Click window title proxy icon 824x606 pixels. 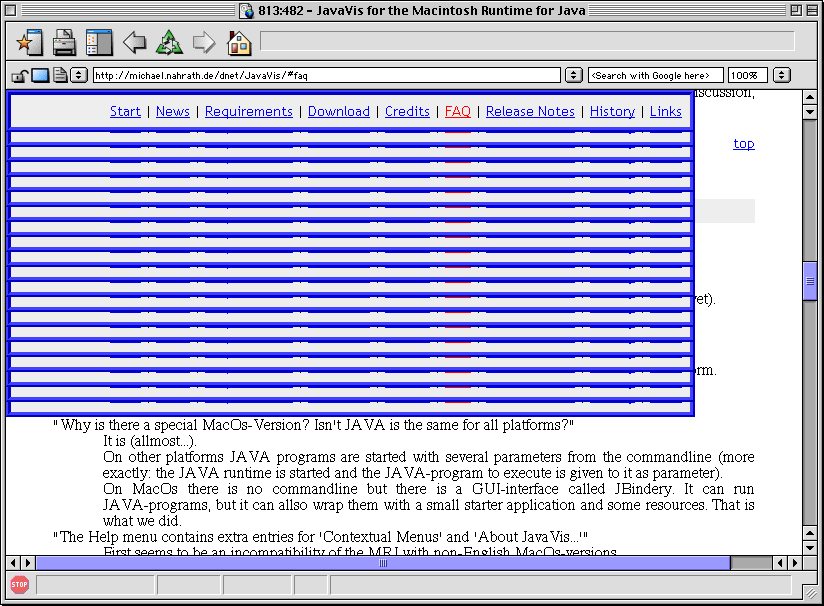[246, 11]
